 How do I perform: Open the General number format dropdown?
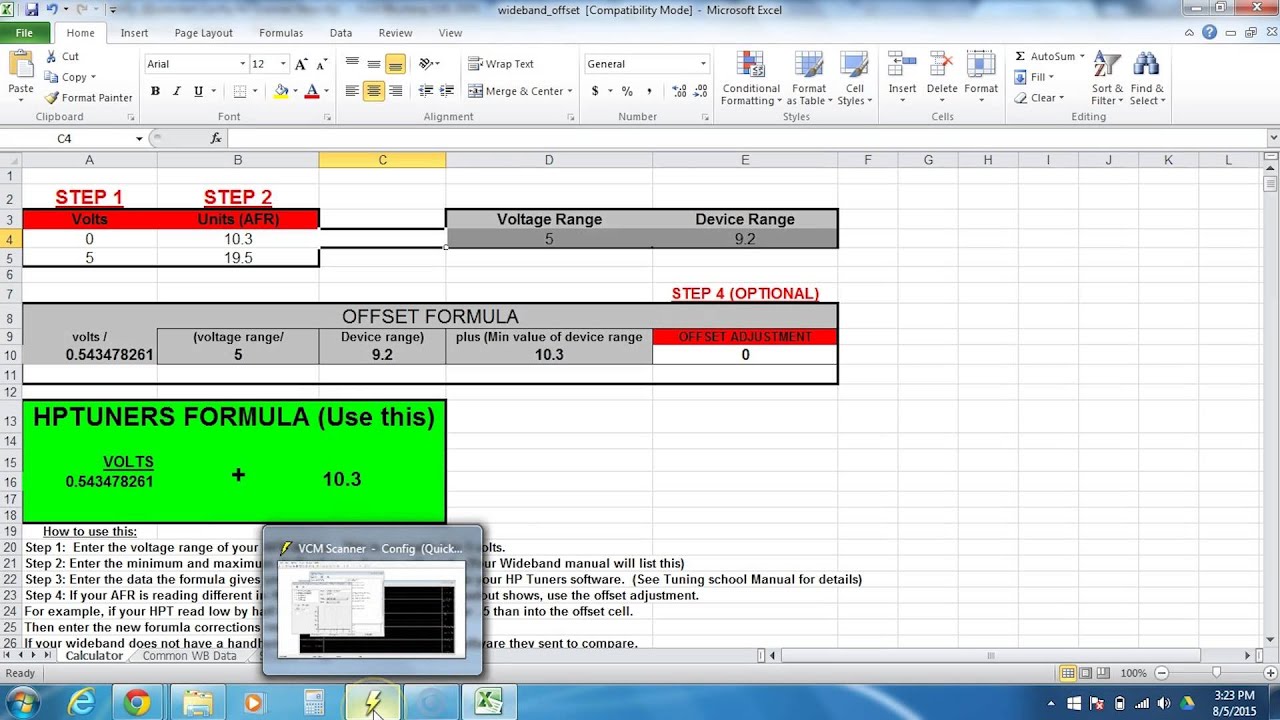point(703,64)
